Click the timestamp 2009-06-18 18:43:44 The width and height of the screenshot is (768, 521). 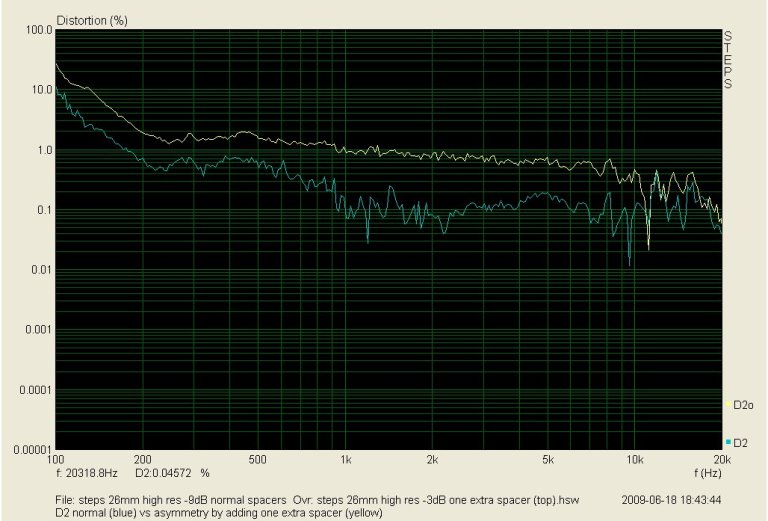671,500
